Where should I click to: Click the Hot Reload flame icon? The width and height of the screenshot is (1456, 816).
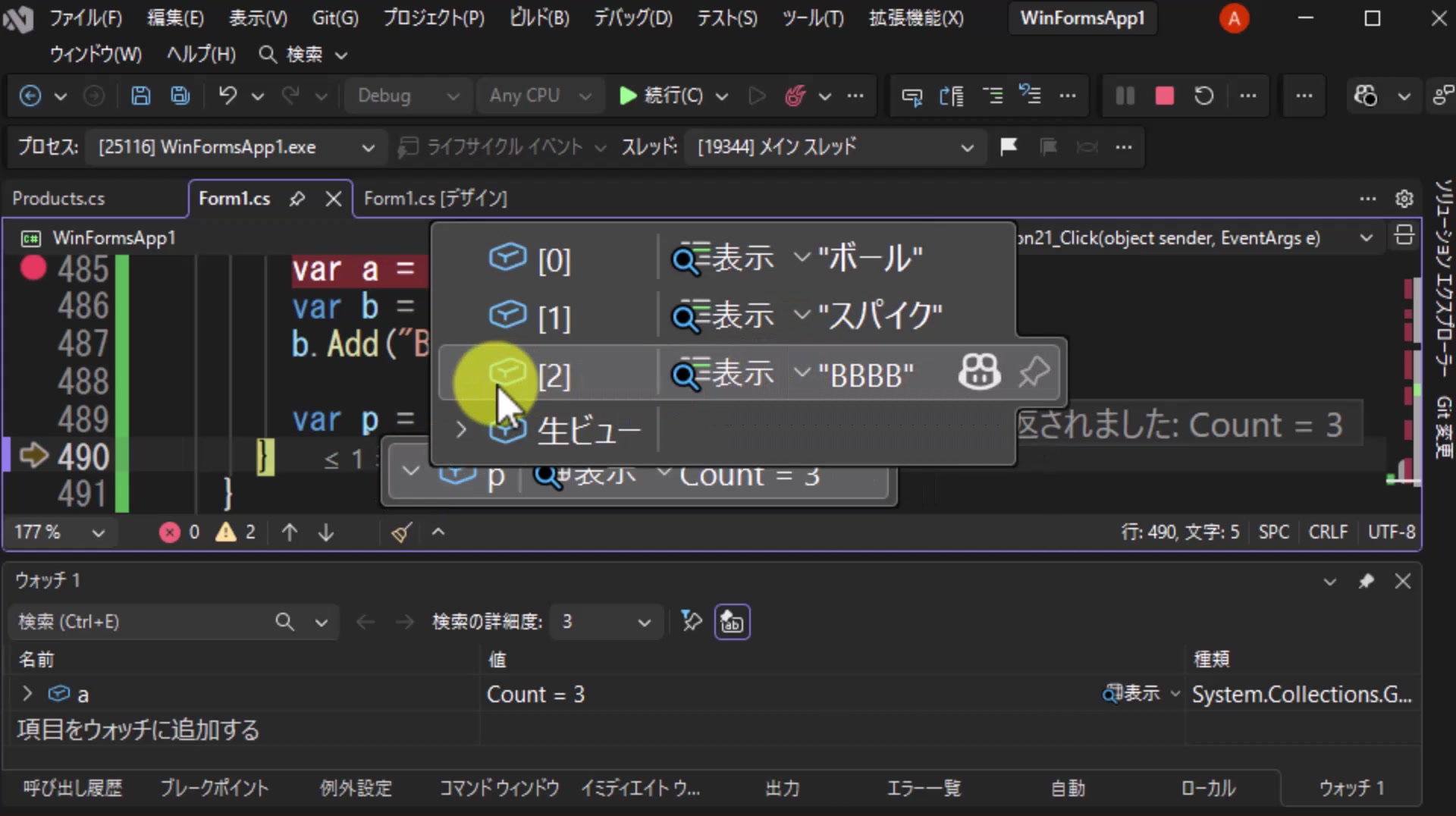pos(795,96)
